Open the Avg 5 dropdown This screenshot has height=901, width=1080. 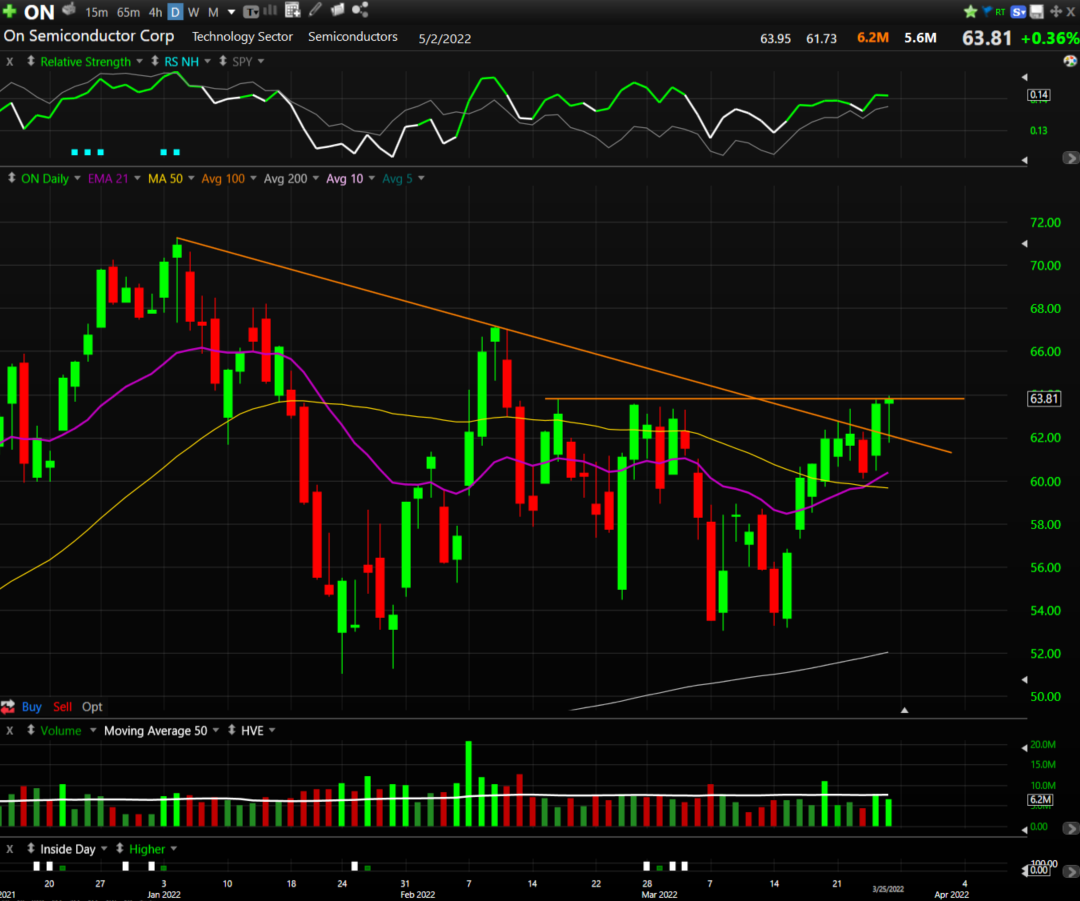(x=421, y=178)
